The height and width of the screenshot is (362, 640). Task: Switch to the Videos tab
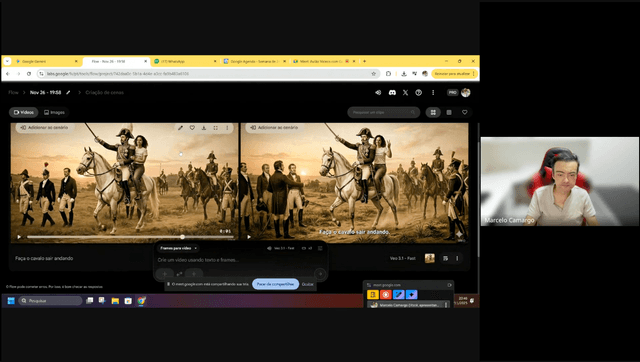point(24,112)
